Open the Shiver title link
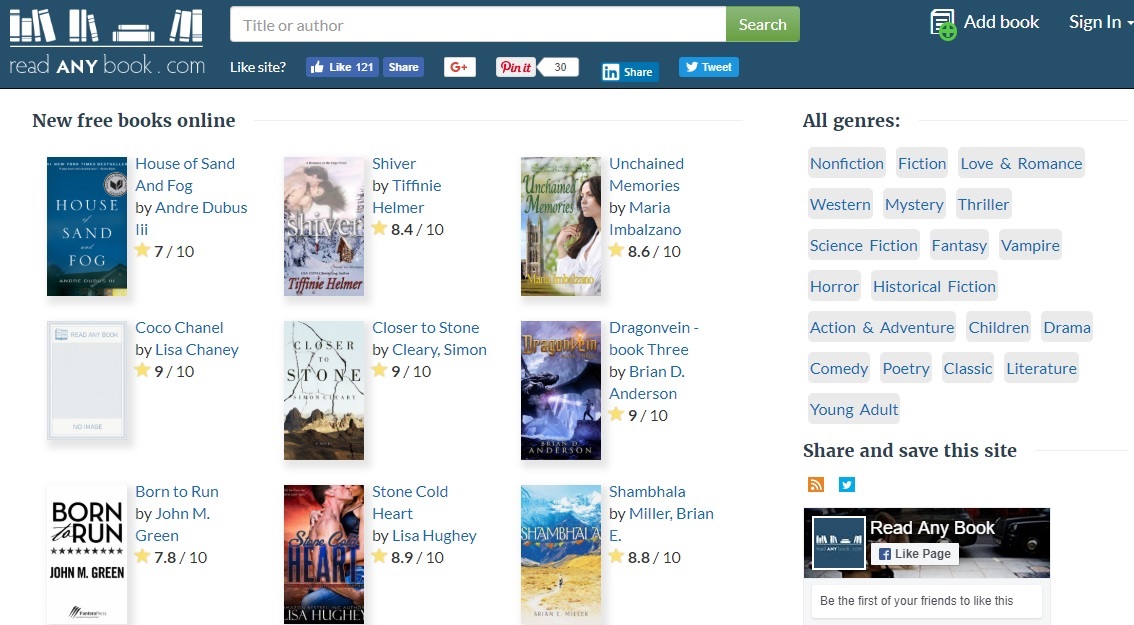 click(x=394, y=163)
